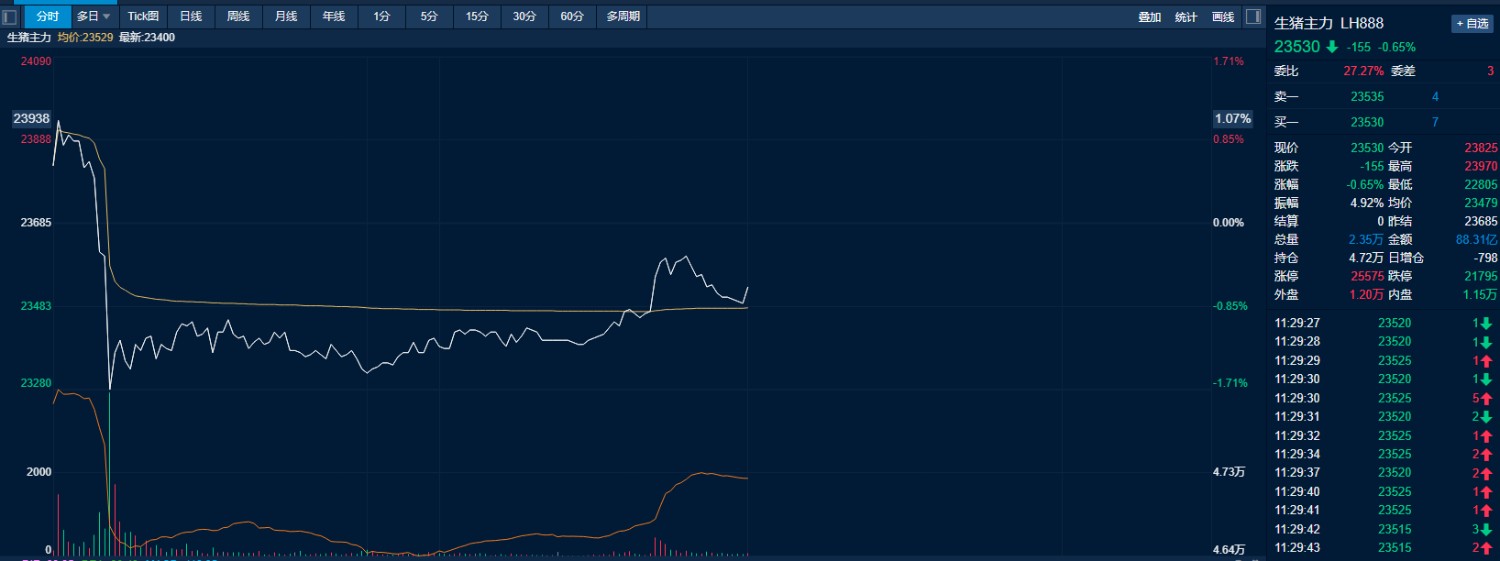This screenshot has width=1500, height=561.
Task: Click the green down arrow beside 23530
Action: pyautogui.click(x=1332, y=47)
